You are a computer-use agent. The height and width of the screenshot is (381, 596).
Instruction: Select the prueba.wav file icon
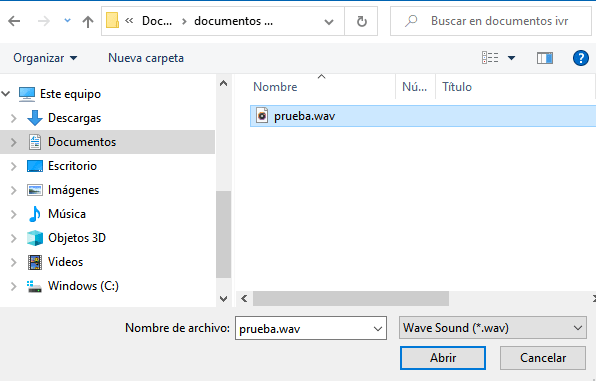(x=262, y=116)
